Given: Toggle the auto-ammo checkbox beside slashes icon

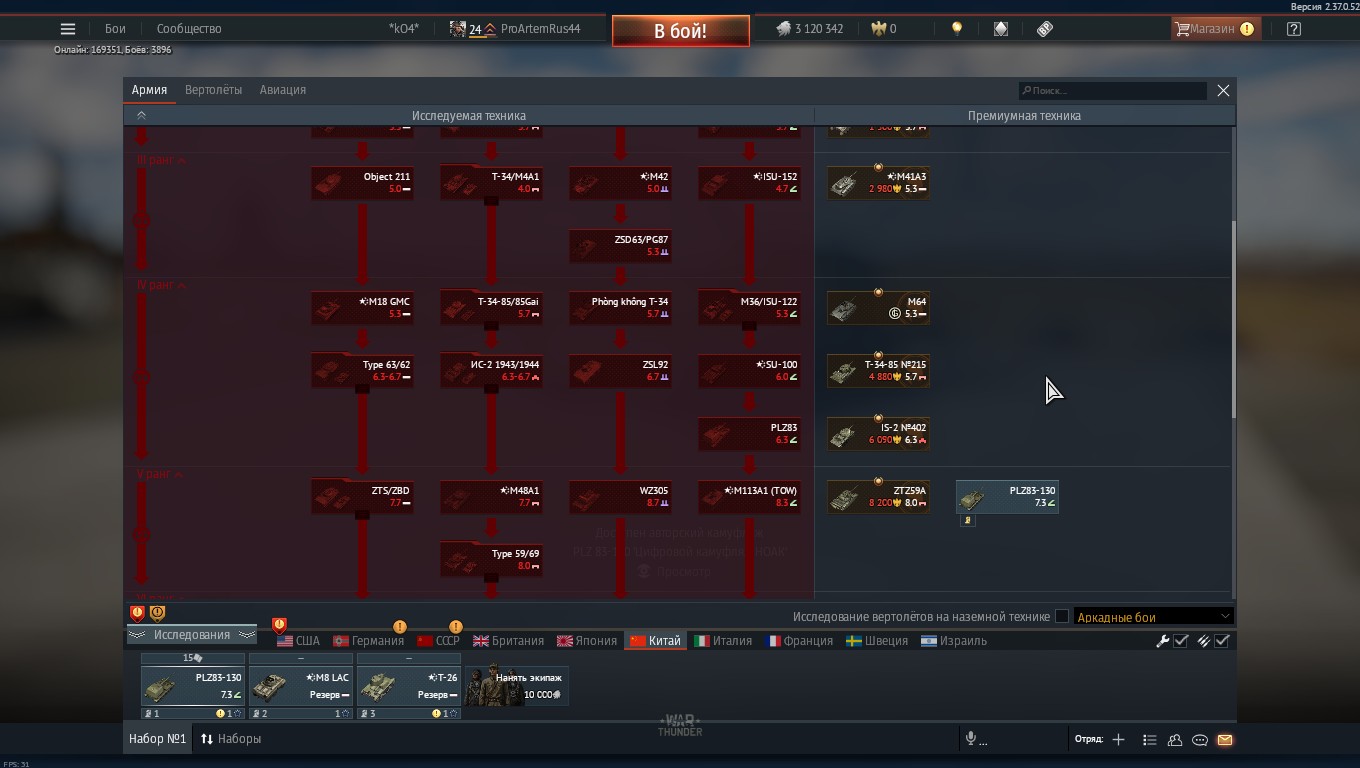Looking at the screenshot, I should tap(1222, 641).
